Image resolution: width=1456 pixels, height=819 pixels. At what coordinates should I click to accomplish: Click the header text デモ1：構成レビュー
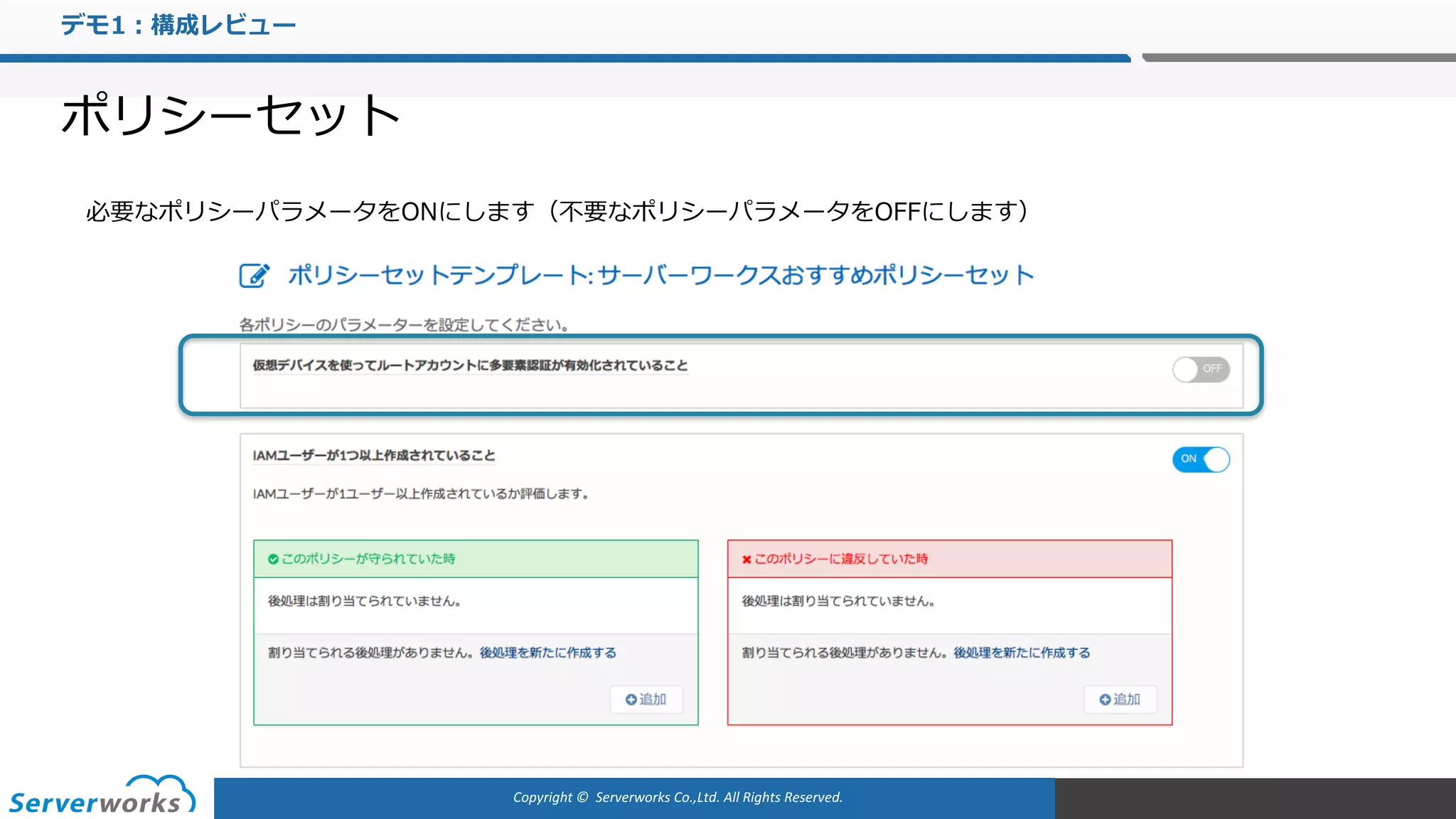[178, 26]
